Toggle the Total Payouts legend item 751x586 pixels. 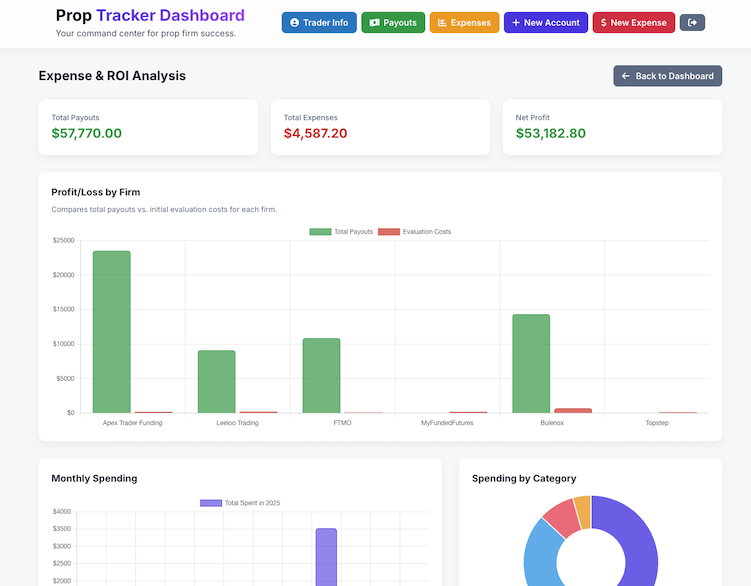[341, 232]
